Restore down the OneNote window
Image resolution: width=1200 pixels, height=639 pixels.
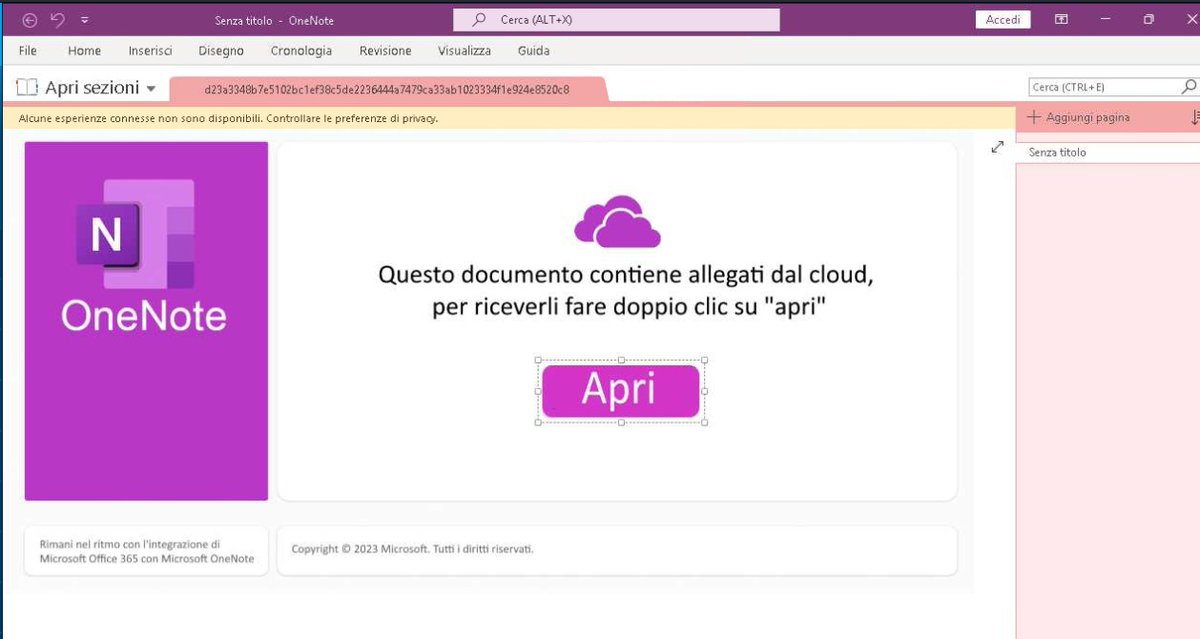point(1148,19)
